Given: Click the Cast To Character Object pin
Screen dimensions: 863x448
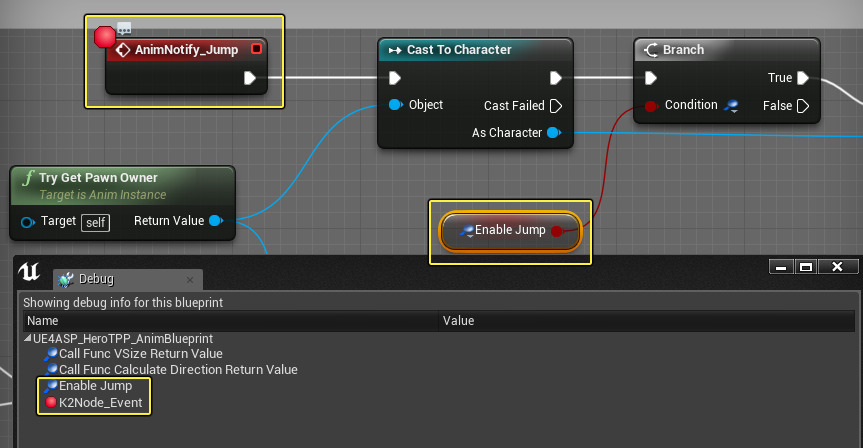Looking at the screenshot, I should click(x=395, y=105).
